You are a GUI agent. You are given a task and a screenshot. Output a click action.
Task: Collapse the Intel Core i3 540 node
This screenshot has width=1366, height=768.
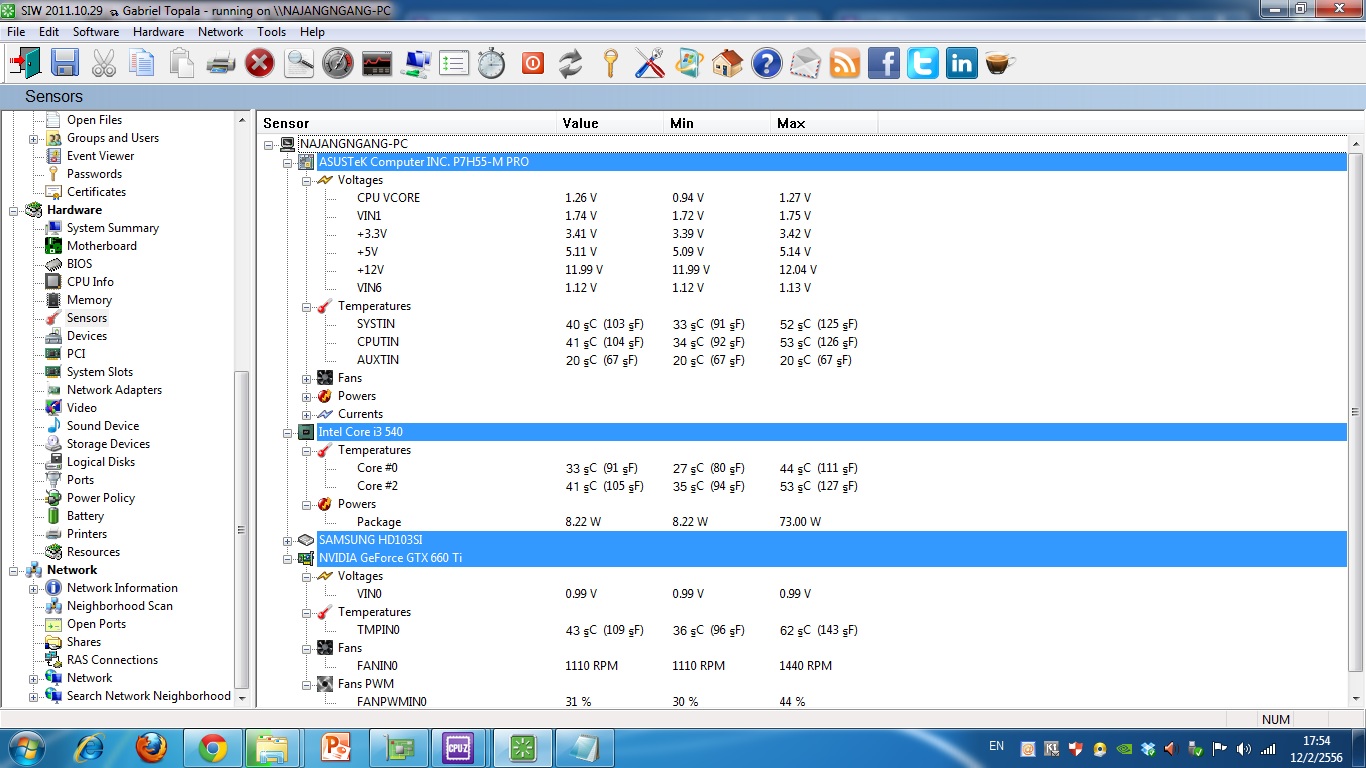point(288,432)
